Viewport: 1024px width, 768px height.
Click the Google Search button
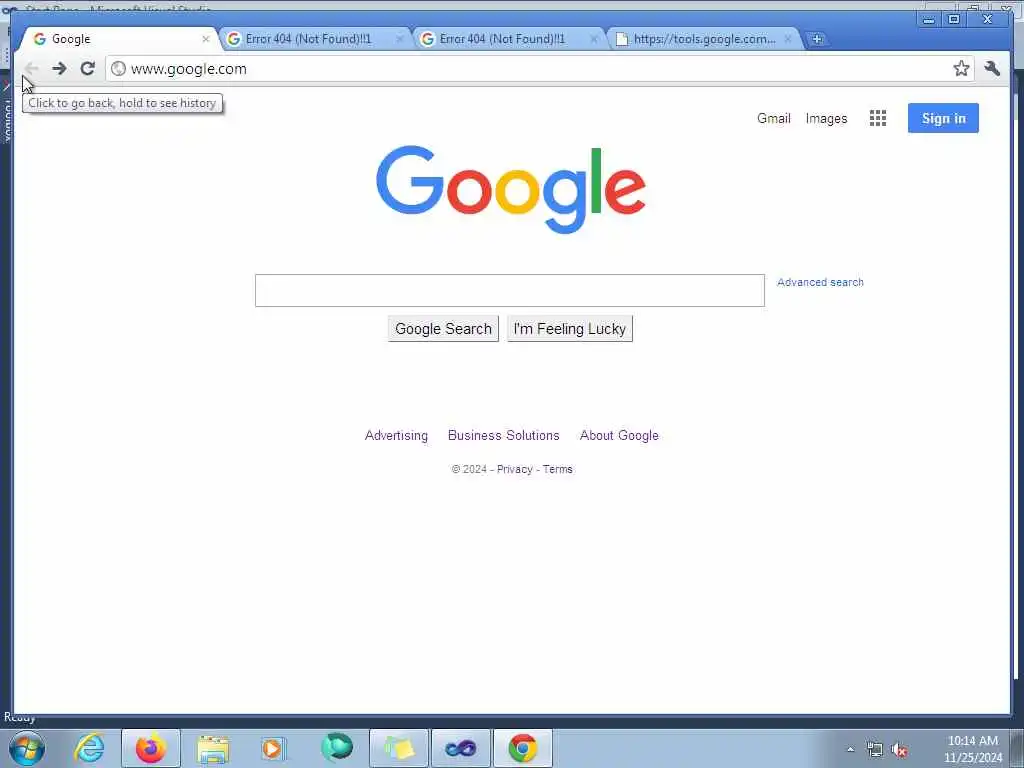(443, 328)
